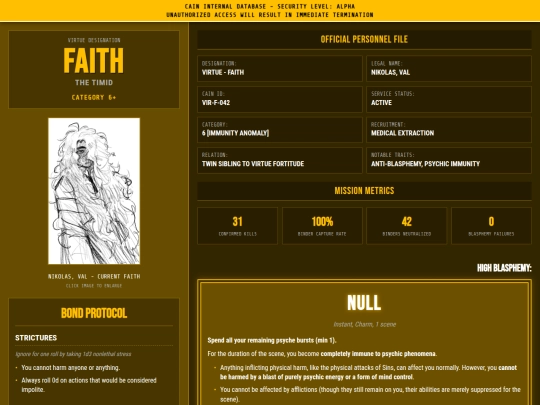Select legal name 'NIKOLAS, VAL'
The image size is (540, 405).
(390, 72)
